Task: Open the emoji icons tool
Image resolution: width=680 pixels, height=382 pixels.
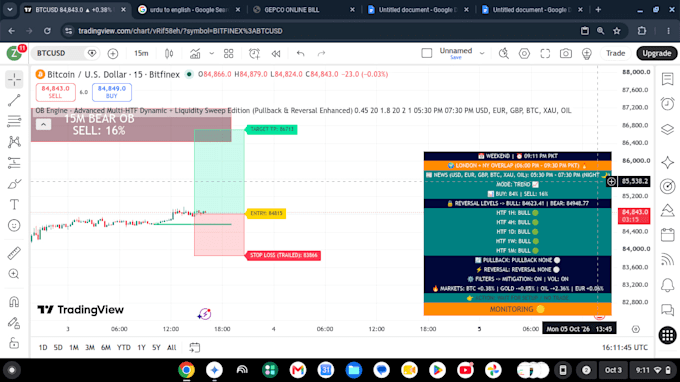Action: tap(14, 225)
